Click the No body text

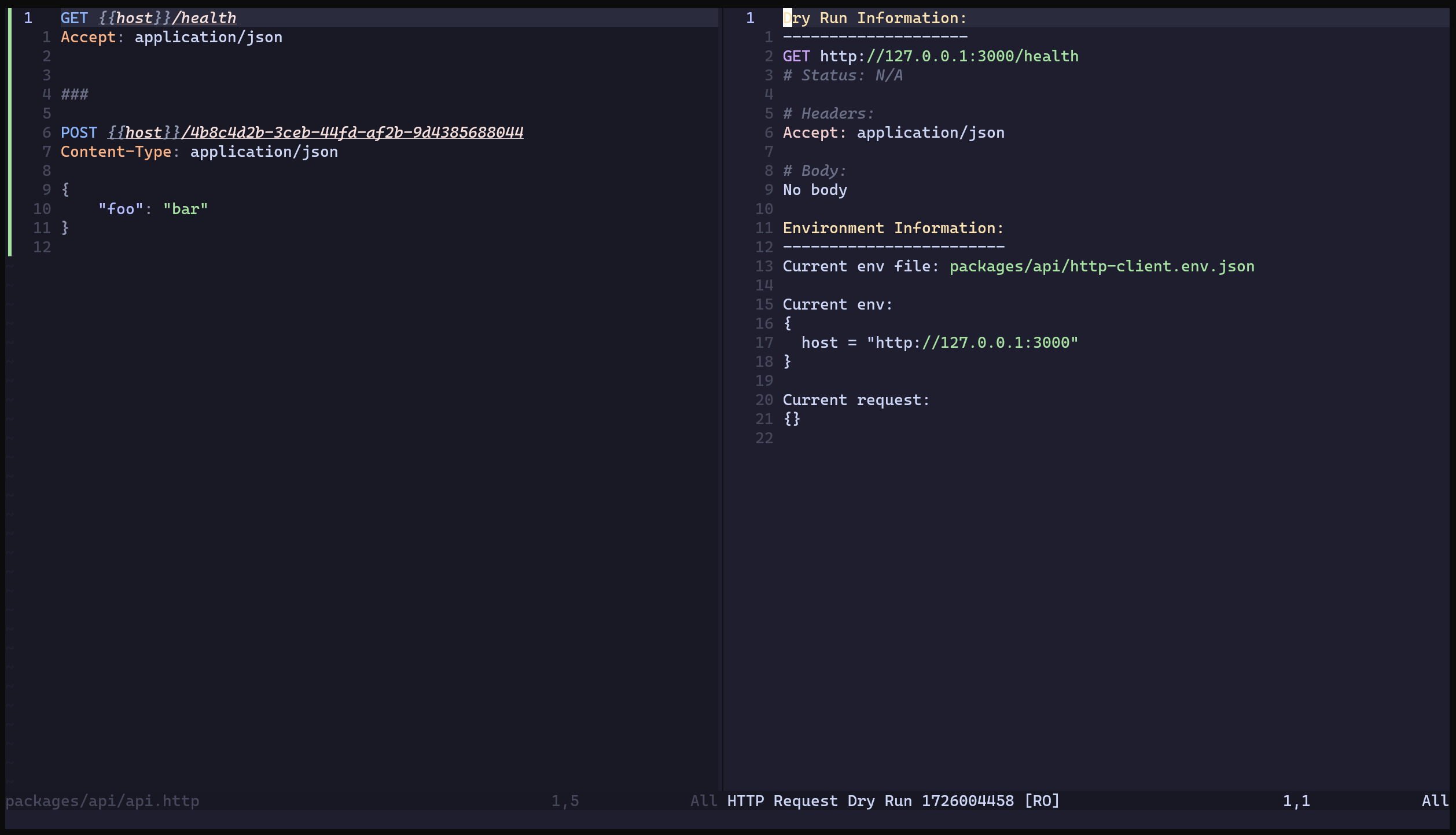(x=815, y=190)
